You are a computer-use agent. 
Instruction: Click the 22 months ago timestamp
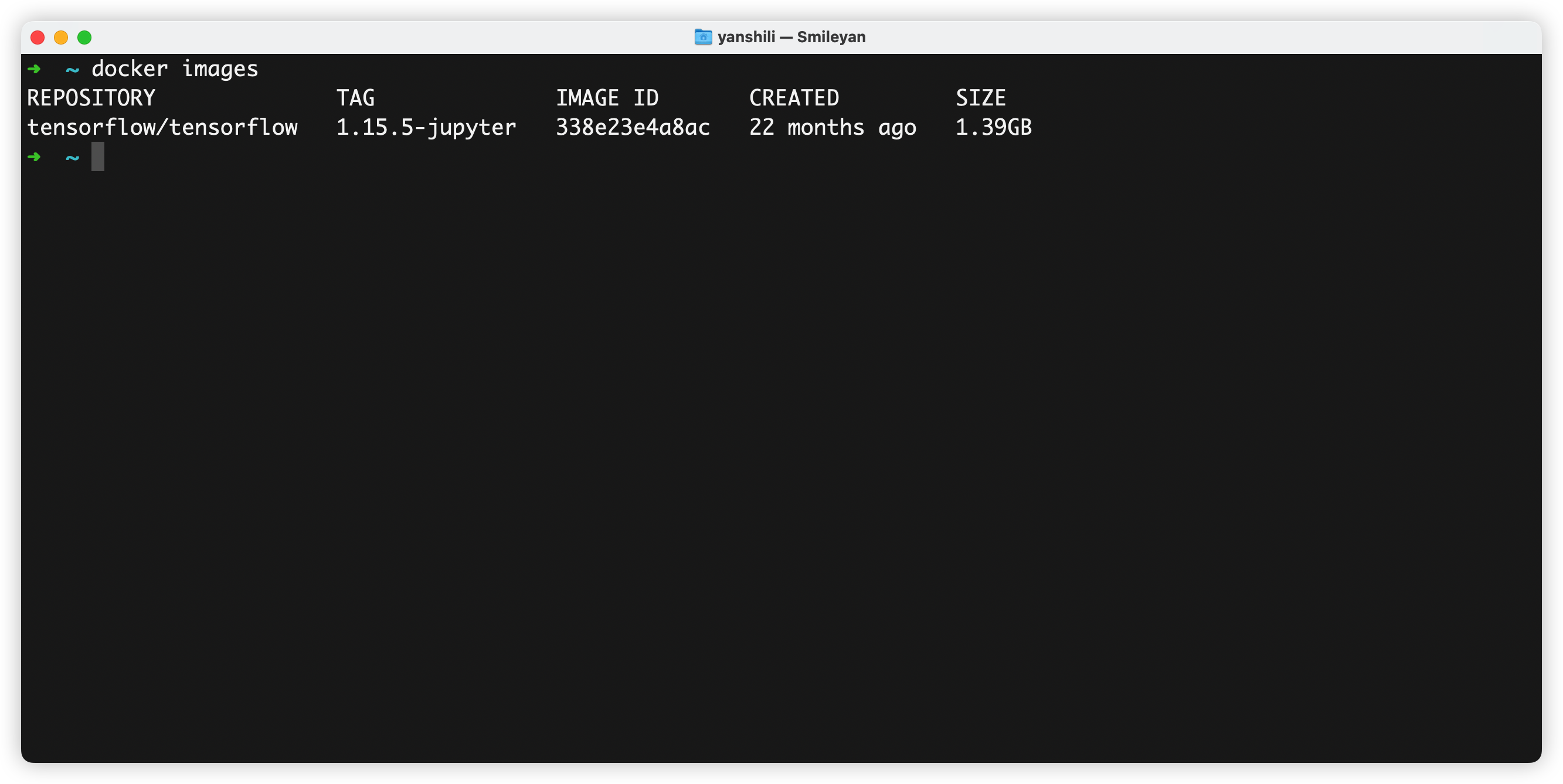(833, 127)
